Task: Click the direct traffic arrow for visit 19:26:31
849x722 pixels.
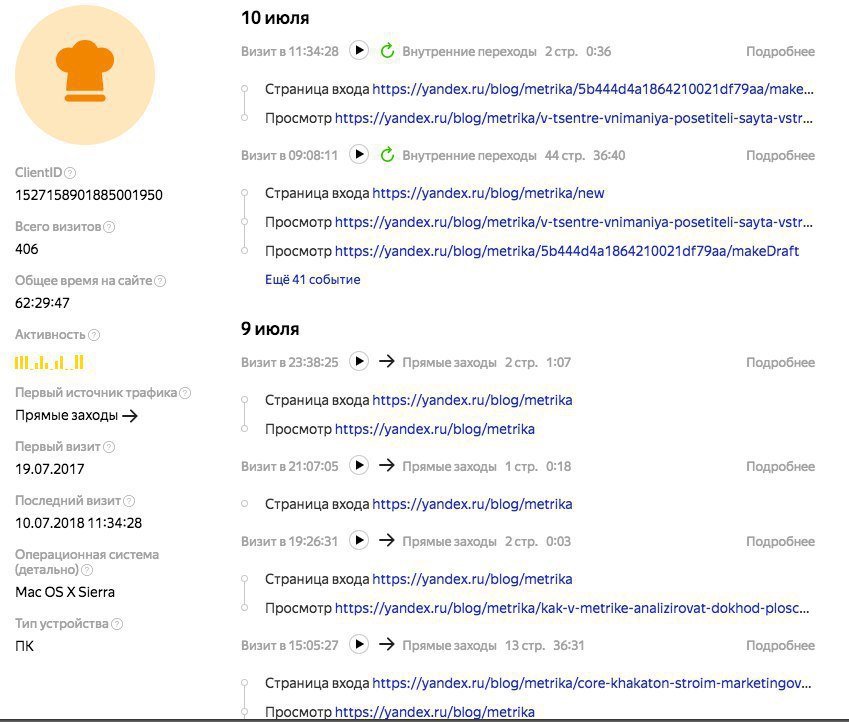Action: pos(387,540)
